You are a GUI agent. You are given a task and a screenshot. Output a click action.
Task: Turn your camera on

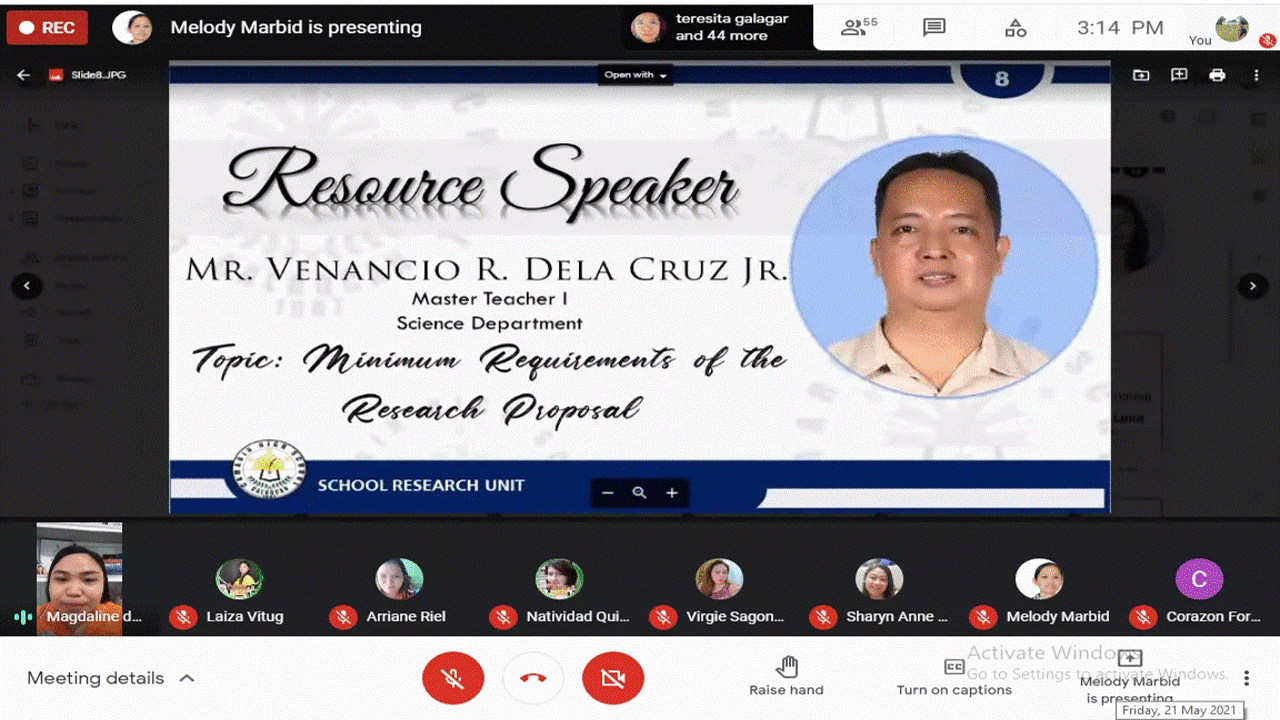613,680
